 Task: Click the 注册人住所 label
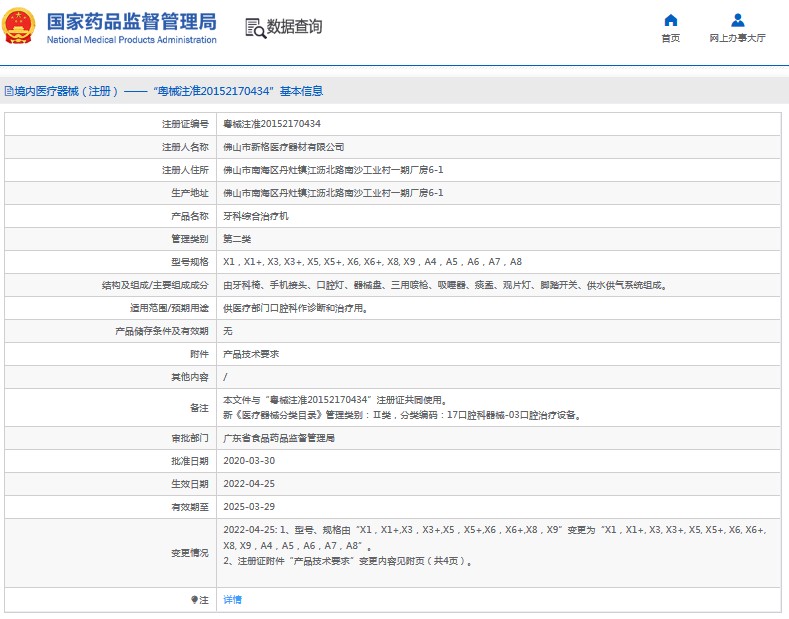click(185, 170)
